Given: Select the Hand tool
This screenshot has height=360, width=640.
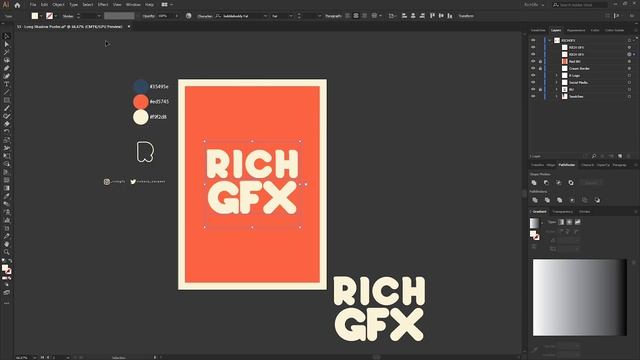Looking at the screenshot, I should (7, 244).
